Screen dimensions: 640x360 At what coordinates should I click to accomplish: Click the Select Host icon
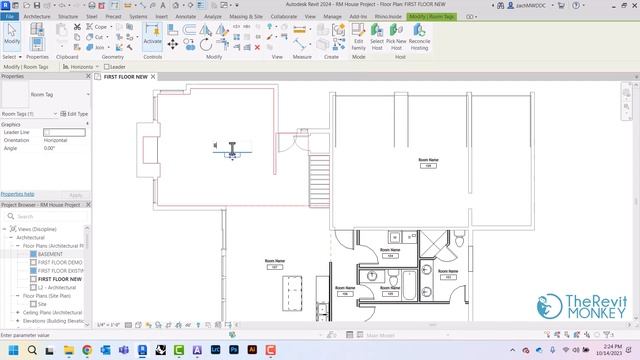pyautogui.click(x=377, y=36)
